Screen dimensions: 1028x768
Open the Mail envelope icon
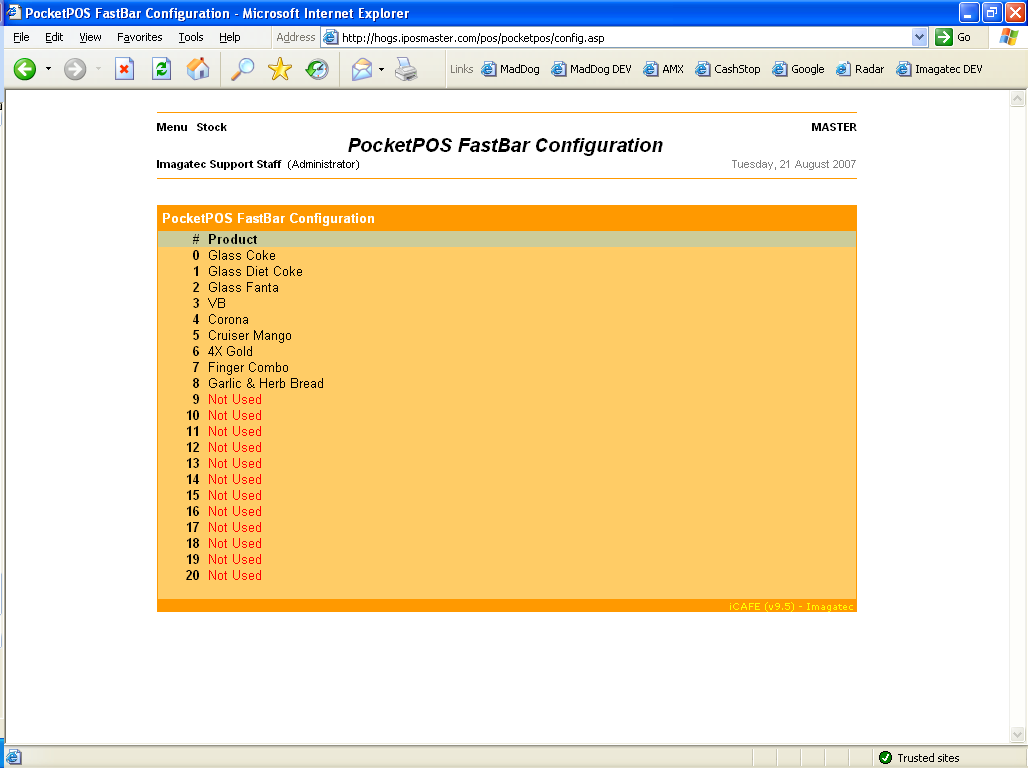click(361, 69)
